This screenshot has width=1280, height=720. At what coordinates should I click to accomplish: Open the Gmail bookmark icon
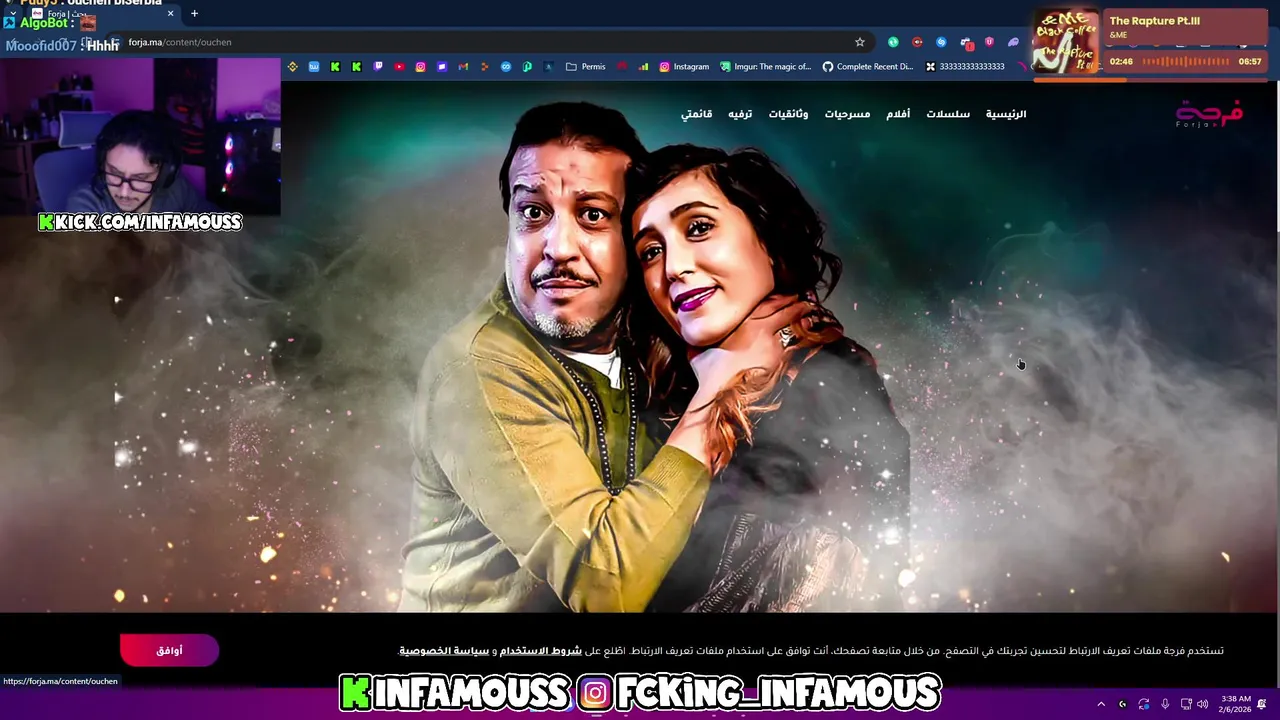coord(463,67)
